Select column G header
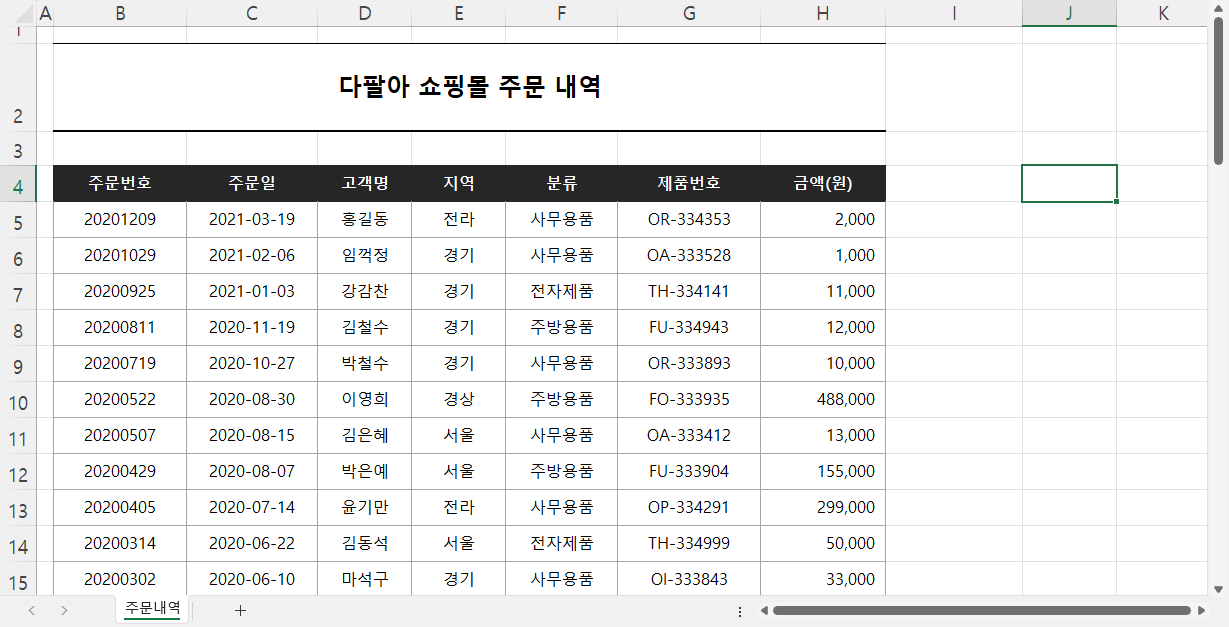 tap(689, 13)
